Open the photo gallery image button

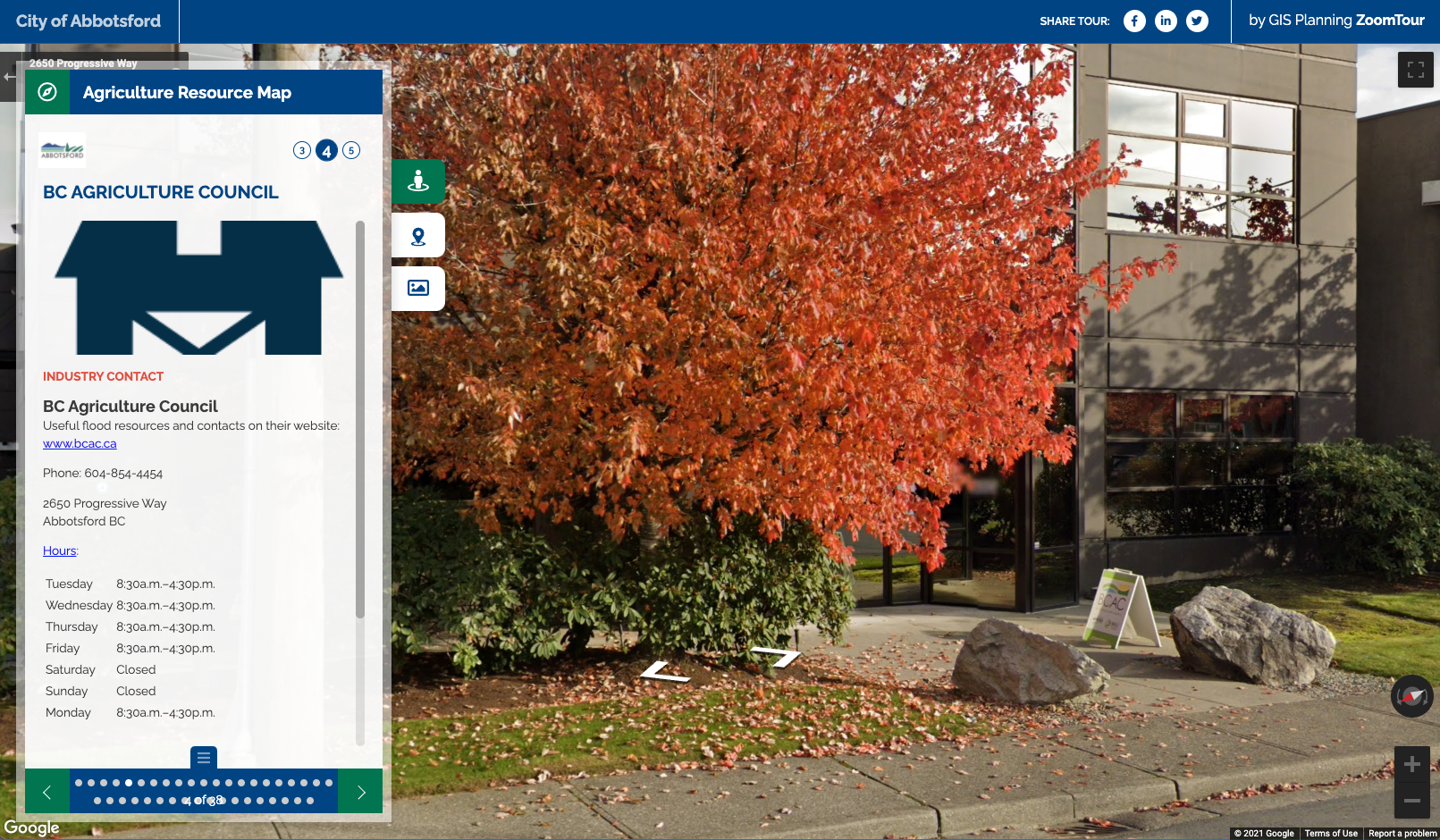(418, 289)
